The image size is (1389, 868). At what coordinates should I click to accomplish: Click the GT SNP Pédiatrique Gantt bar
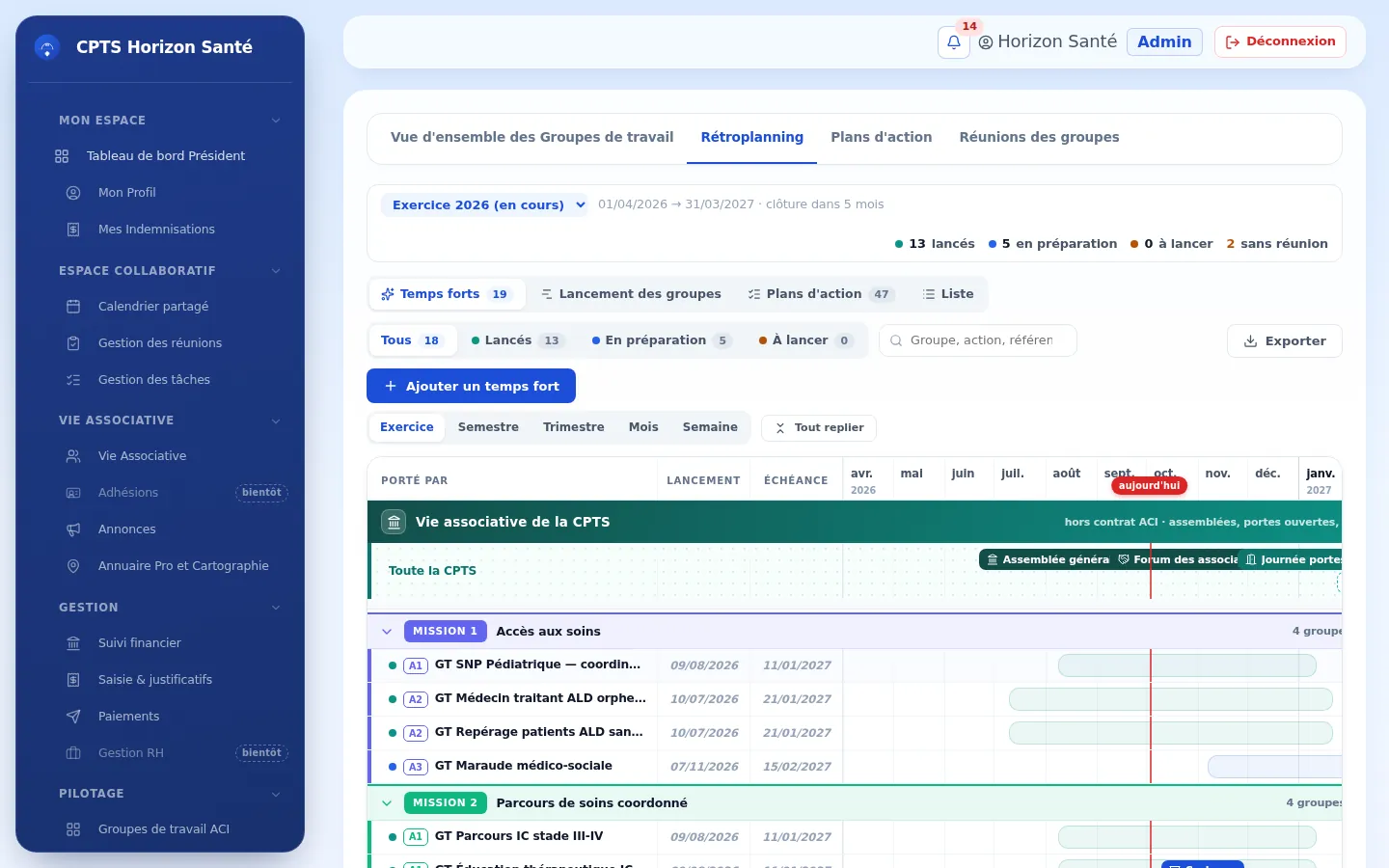tap(1187, 665)
